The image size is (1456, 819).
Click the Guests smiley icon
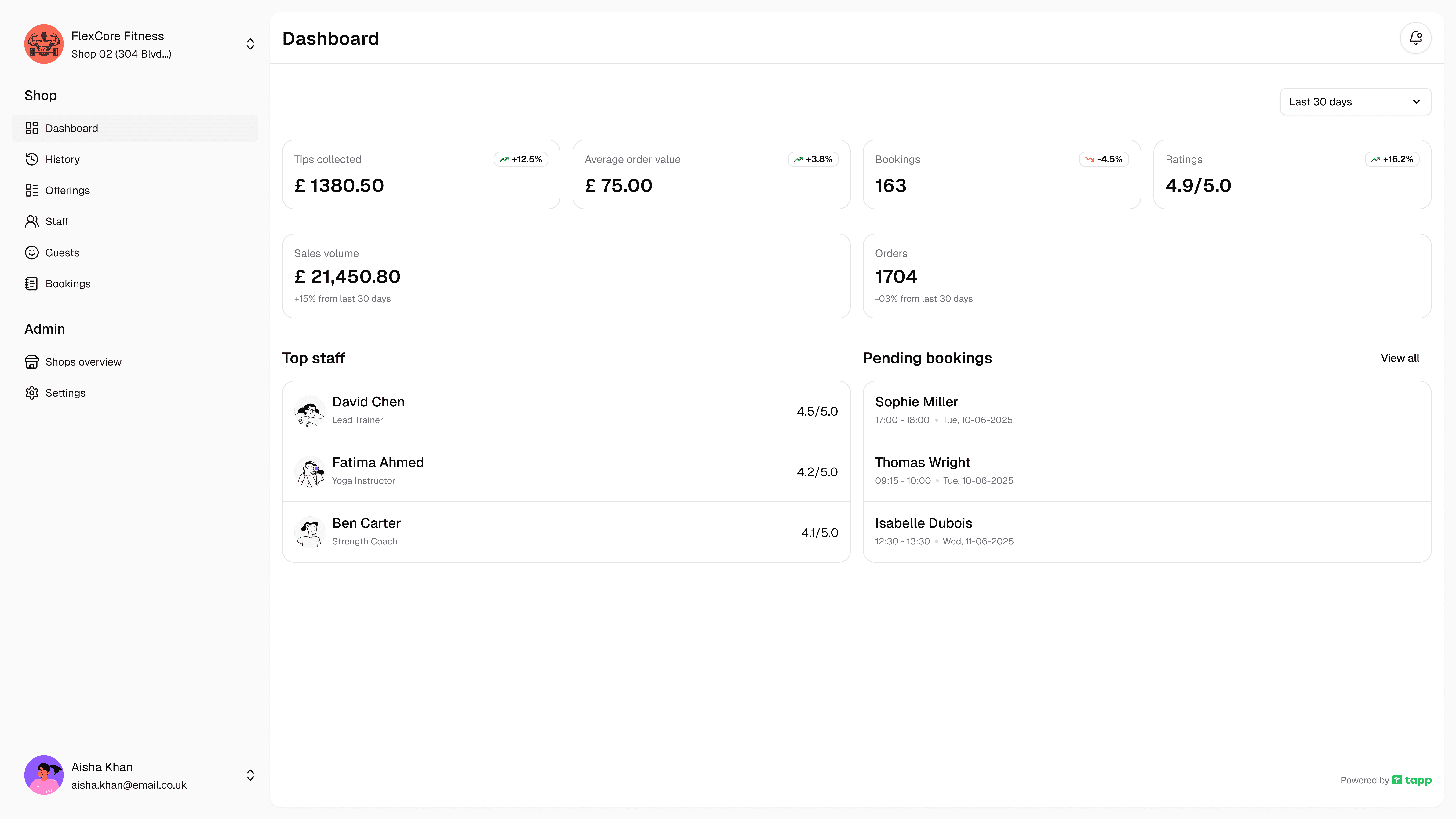pyautogui.click(x=32, y=253)
